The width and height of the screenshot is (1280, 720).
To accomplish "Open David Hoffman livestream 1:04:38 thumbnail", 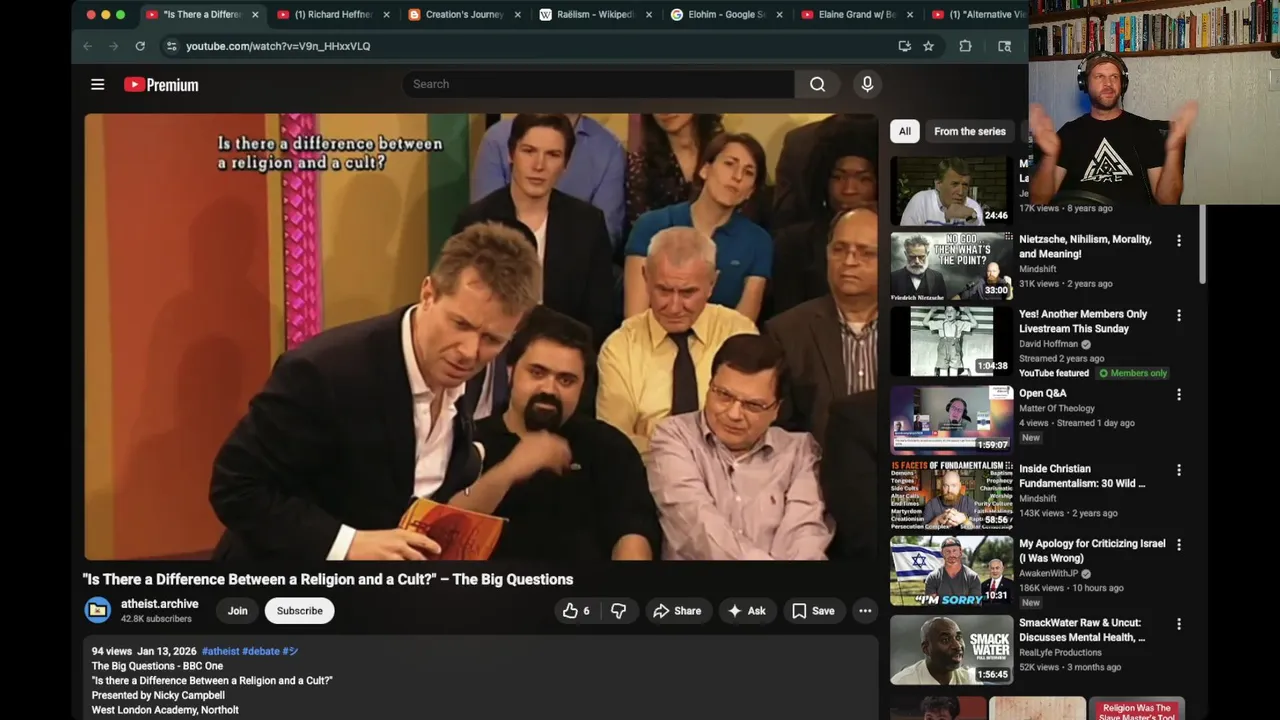I will coord(951,341).
